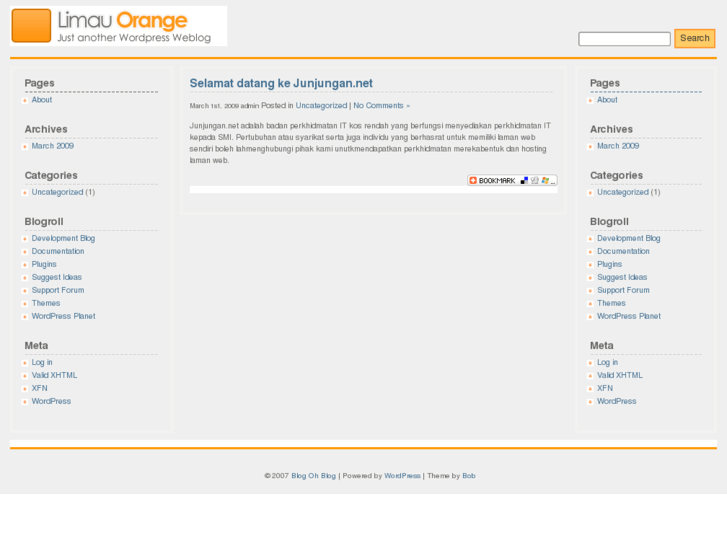Open Documentation in the left Blogroll

coord(58,251)
